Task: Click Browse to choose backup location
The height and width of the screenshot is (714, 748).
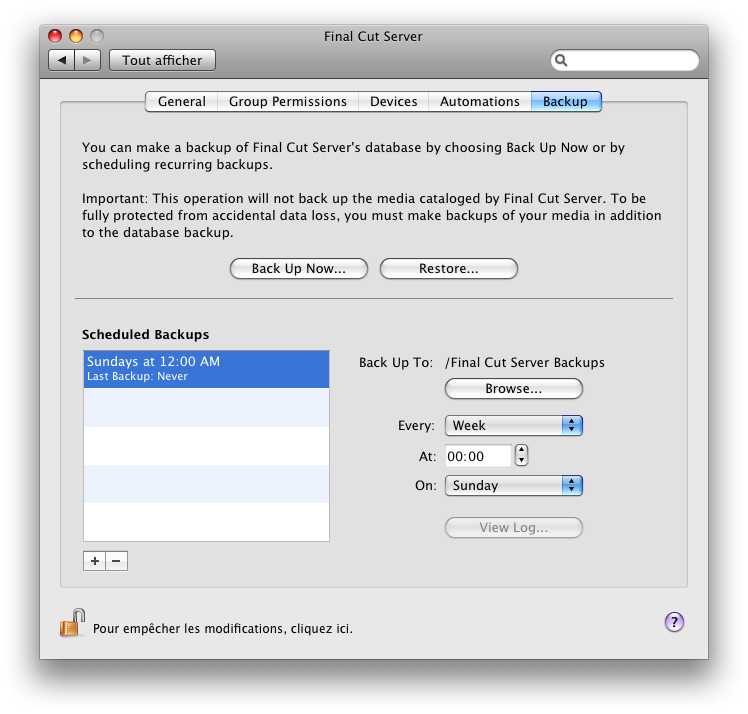Action: point(514,389)
